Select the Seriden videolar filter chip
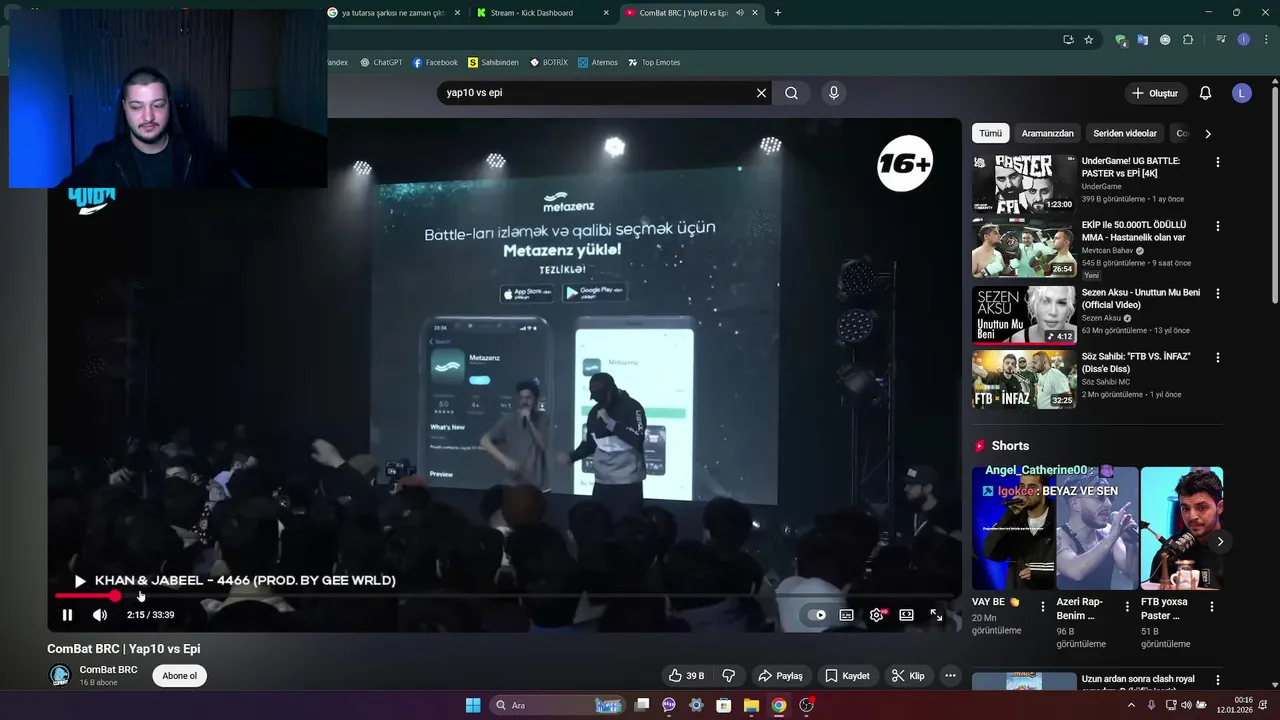The width and height of the screenshot is (1280, 720). point(1125,133)
